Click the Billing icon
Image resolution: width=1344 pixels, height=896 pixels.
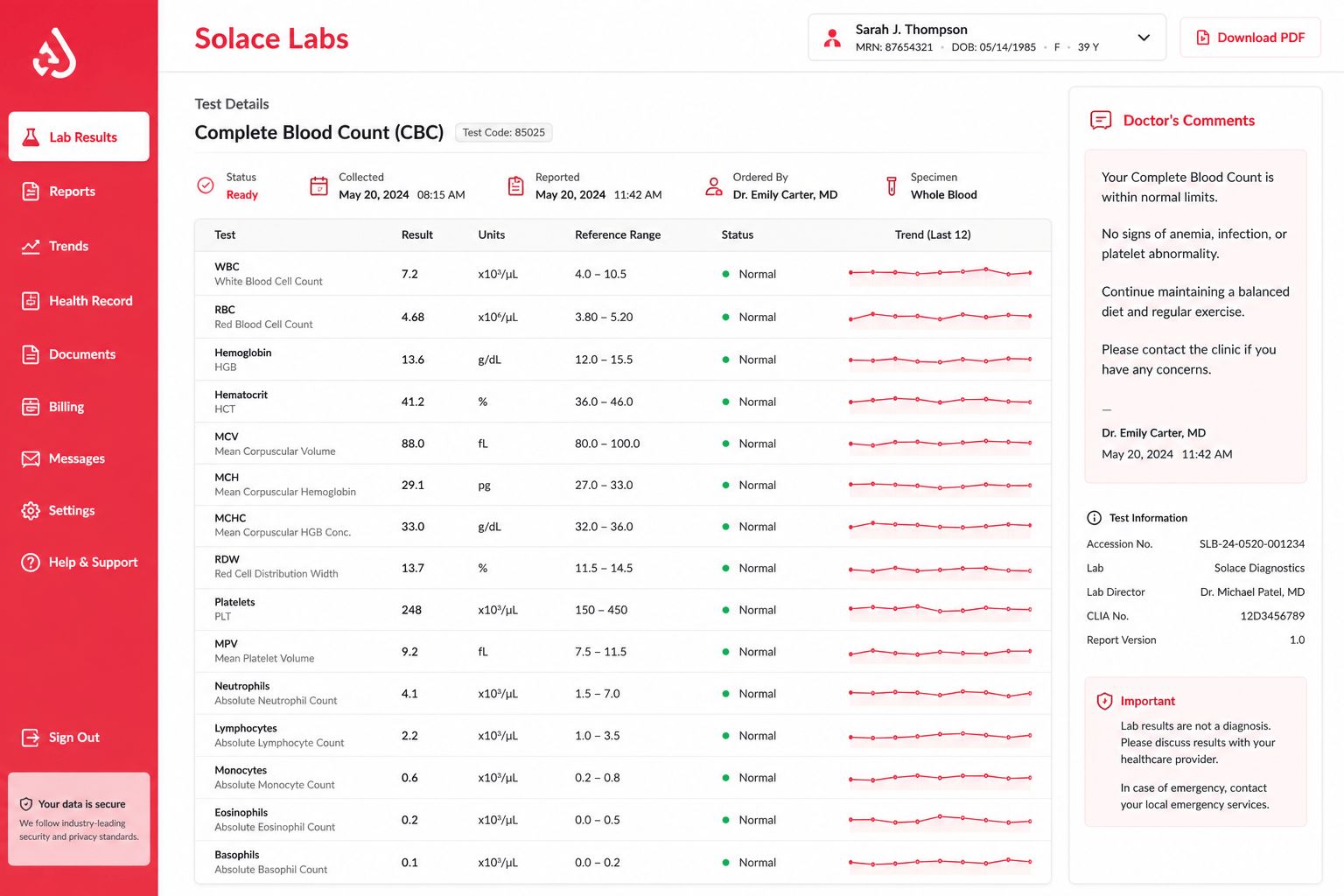[31, 407]
